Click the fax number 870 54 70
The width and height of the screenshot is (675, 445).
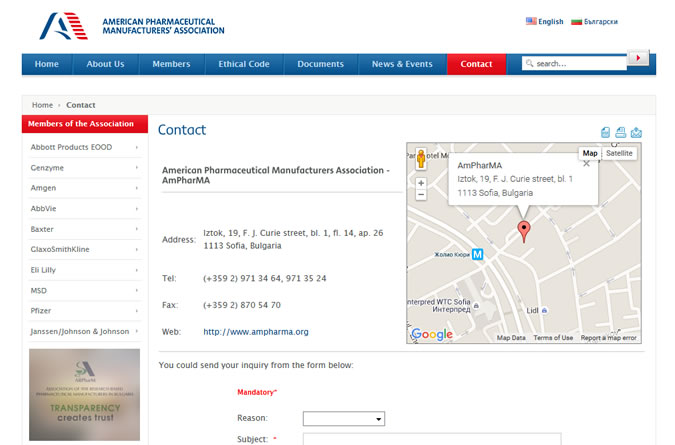[260, 305]
